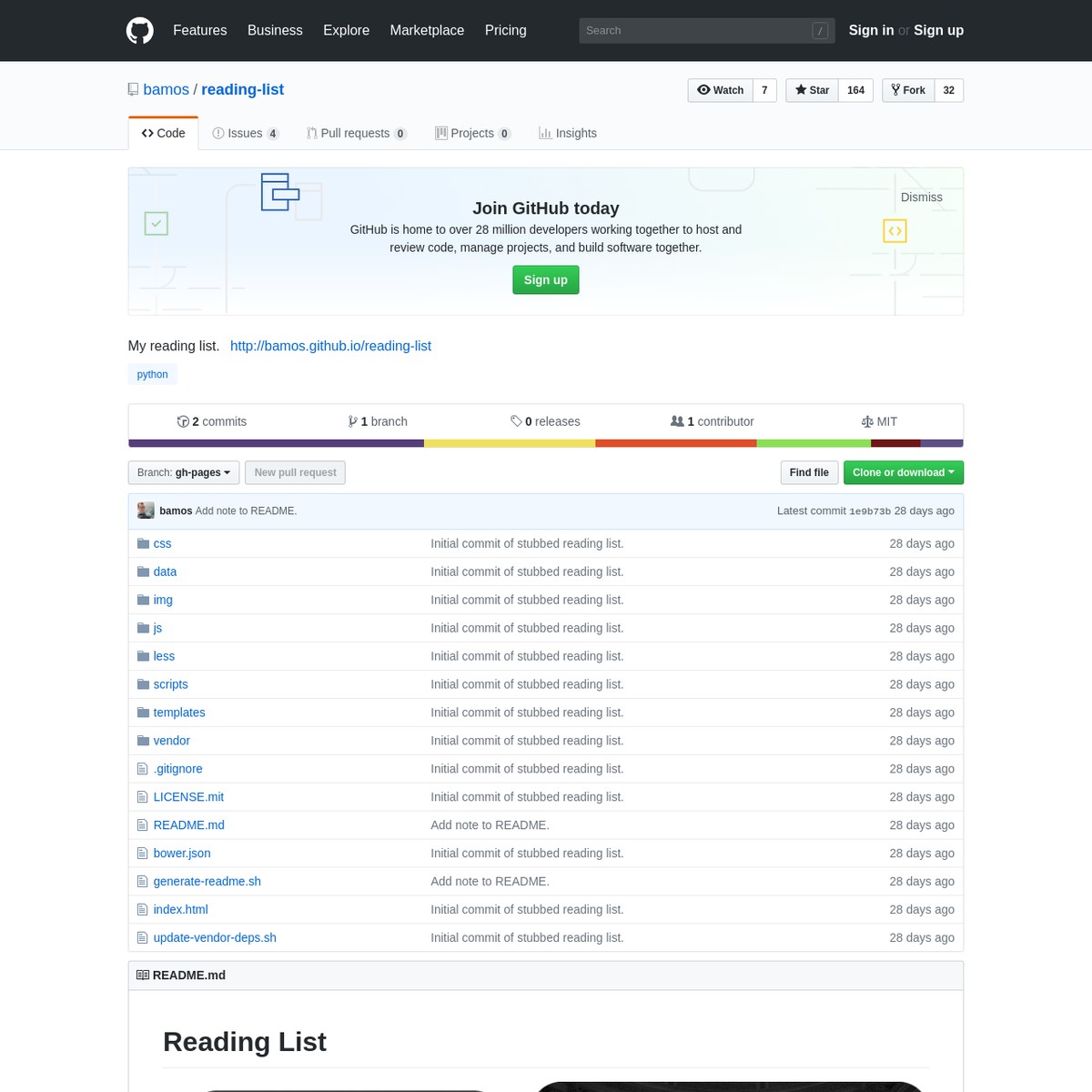
Task: Click the repository book icon beside bamos
Action: (x=134, y=89)
